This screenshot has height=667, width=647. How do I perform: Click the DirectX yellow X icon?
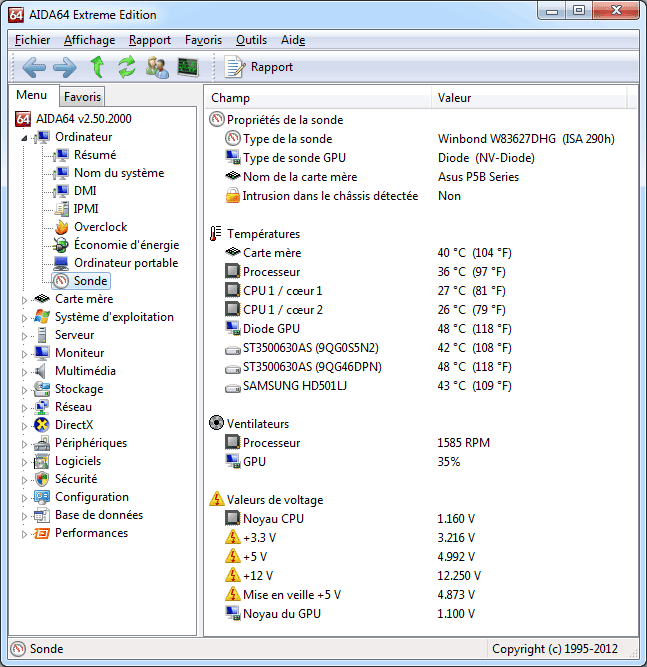click(x=42, y=425)
